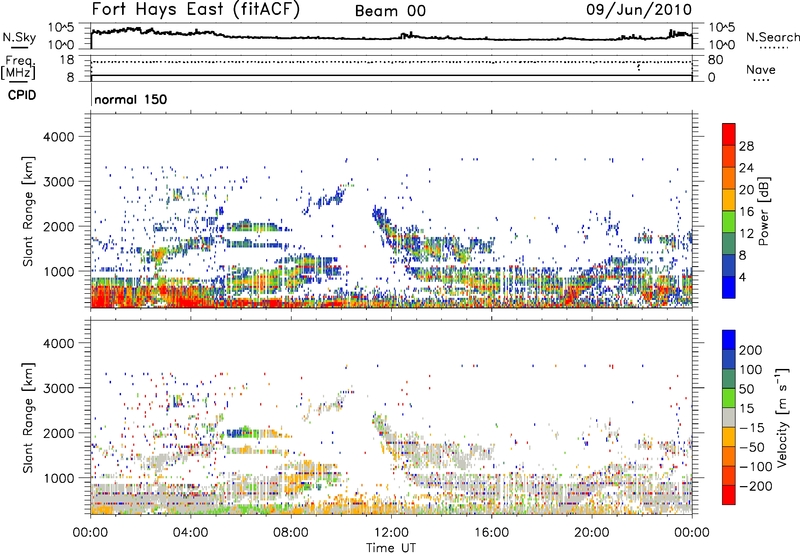Click the 'Power [dB]' colorbar label
The height and width of the screenshot is (554, 800).
[763, 211]
